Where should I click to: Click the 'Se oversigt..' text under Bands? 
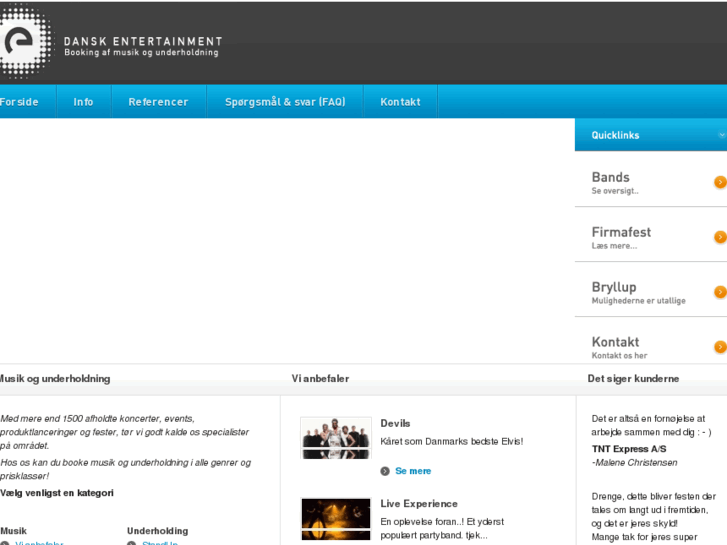(x=615, y=191)
